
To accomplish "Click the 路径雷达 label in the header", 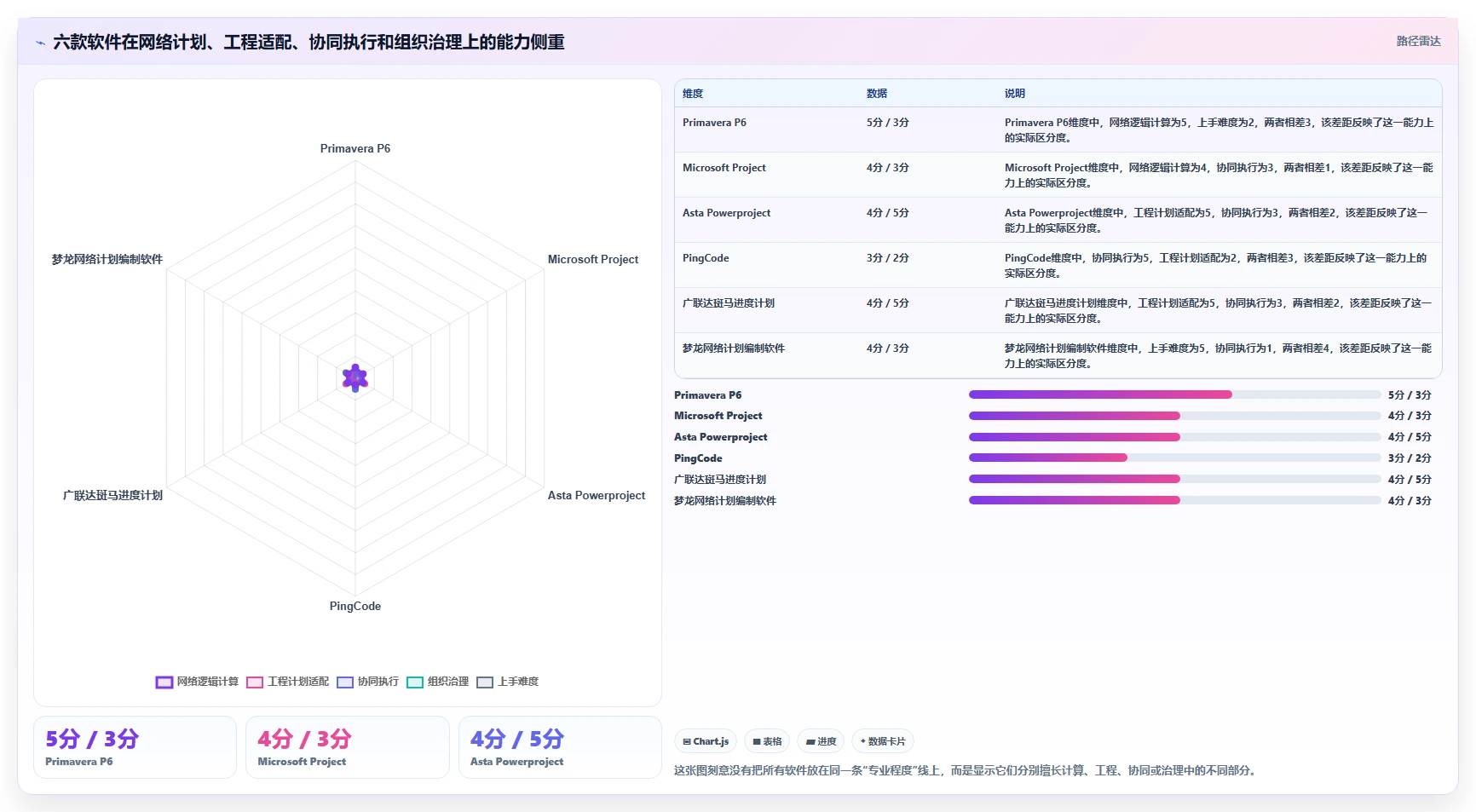I will tap(1418, 41).
